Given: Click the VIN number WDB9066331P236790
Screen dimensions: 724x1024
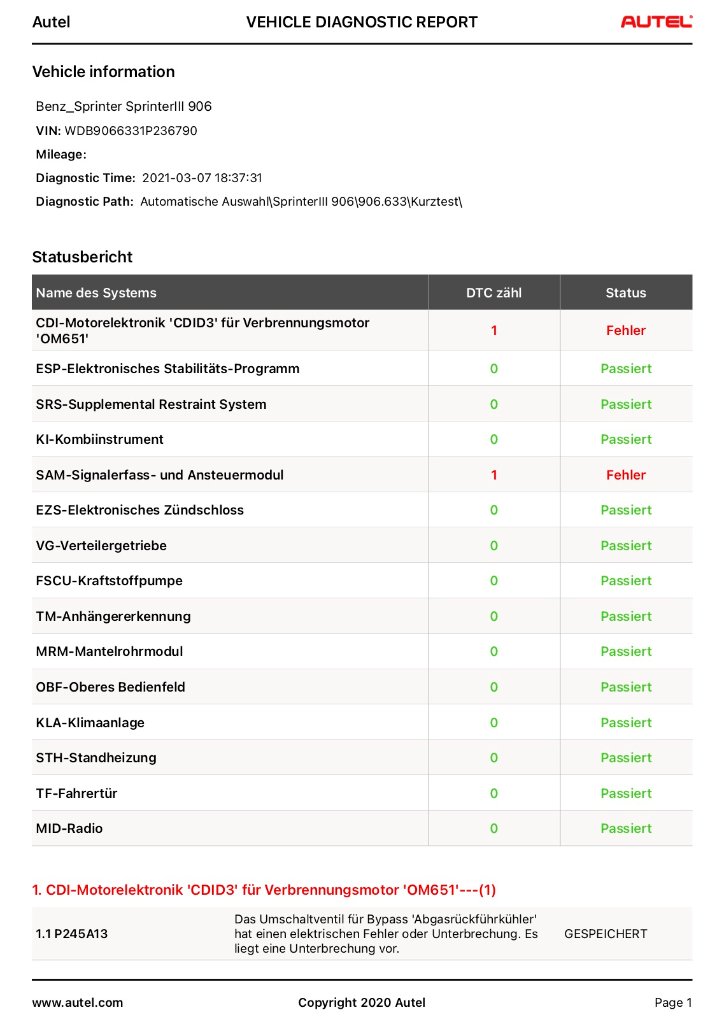Looking at the screenshot, I should click(x=131, y=130).
